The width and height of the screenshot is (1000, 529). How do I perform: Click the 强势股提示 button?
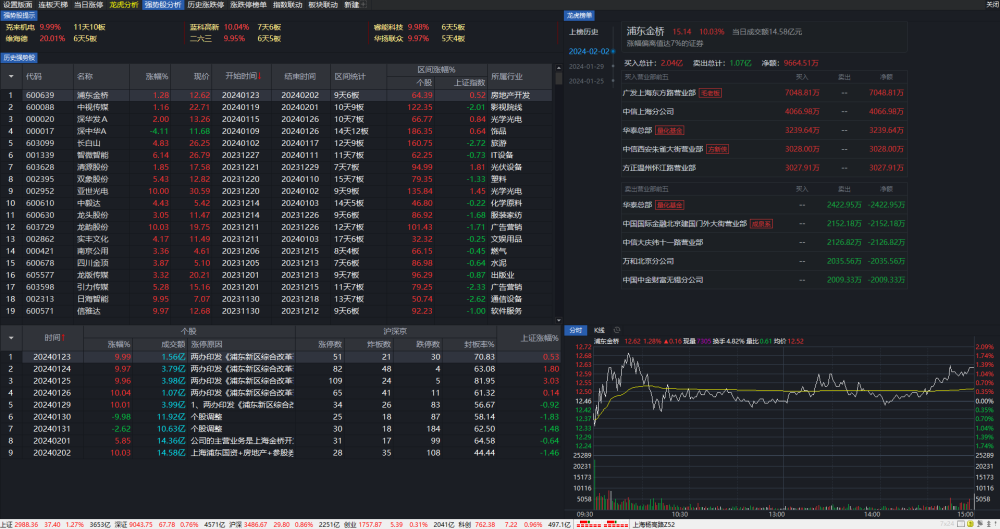tap(20, 15)
